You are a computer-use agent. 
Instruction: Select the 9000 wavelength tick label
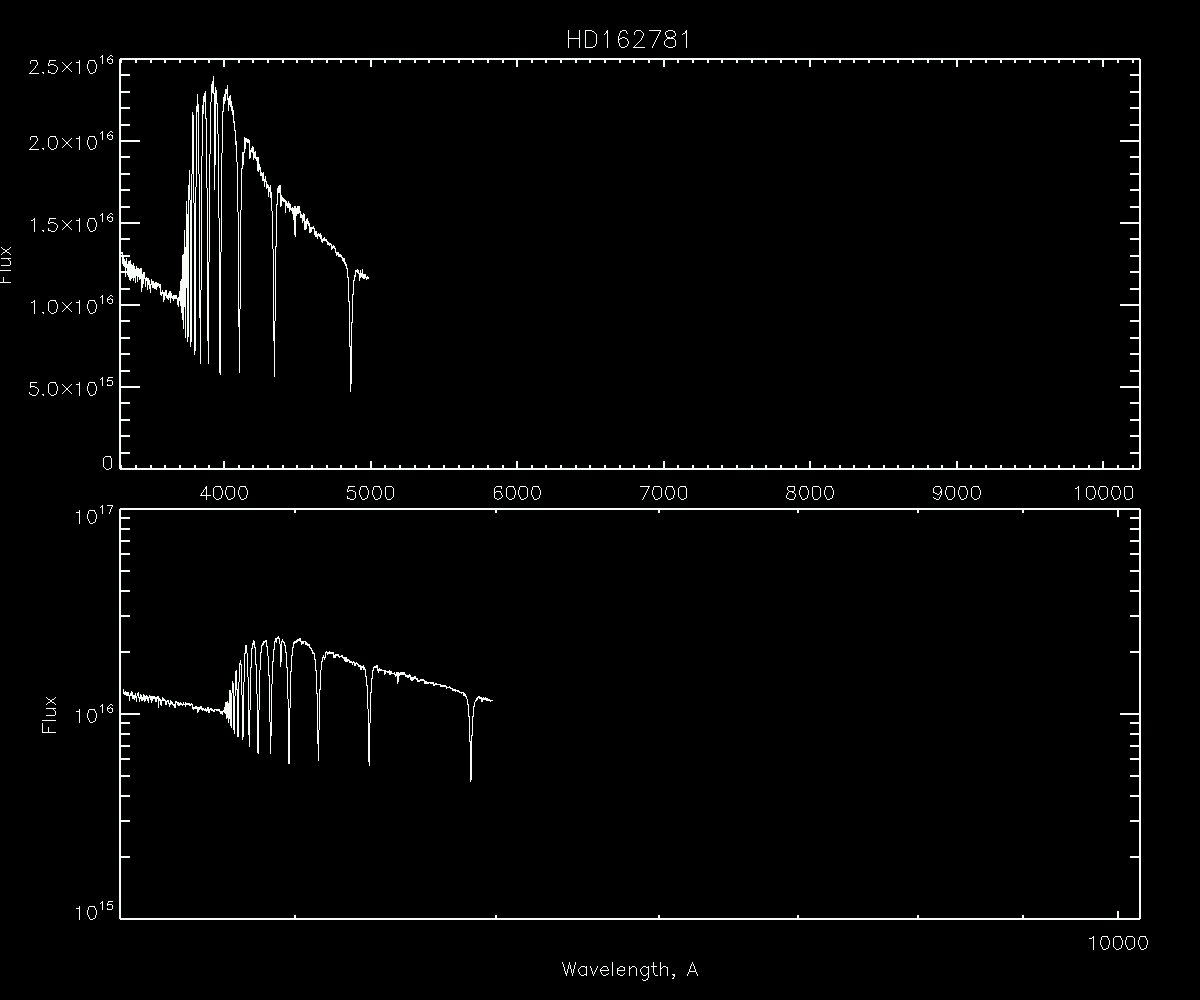(x=957, y=492)
